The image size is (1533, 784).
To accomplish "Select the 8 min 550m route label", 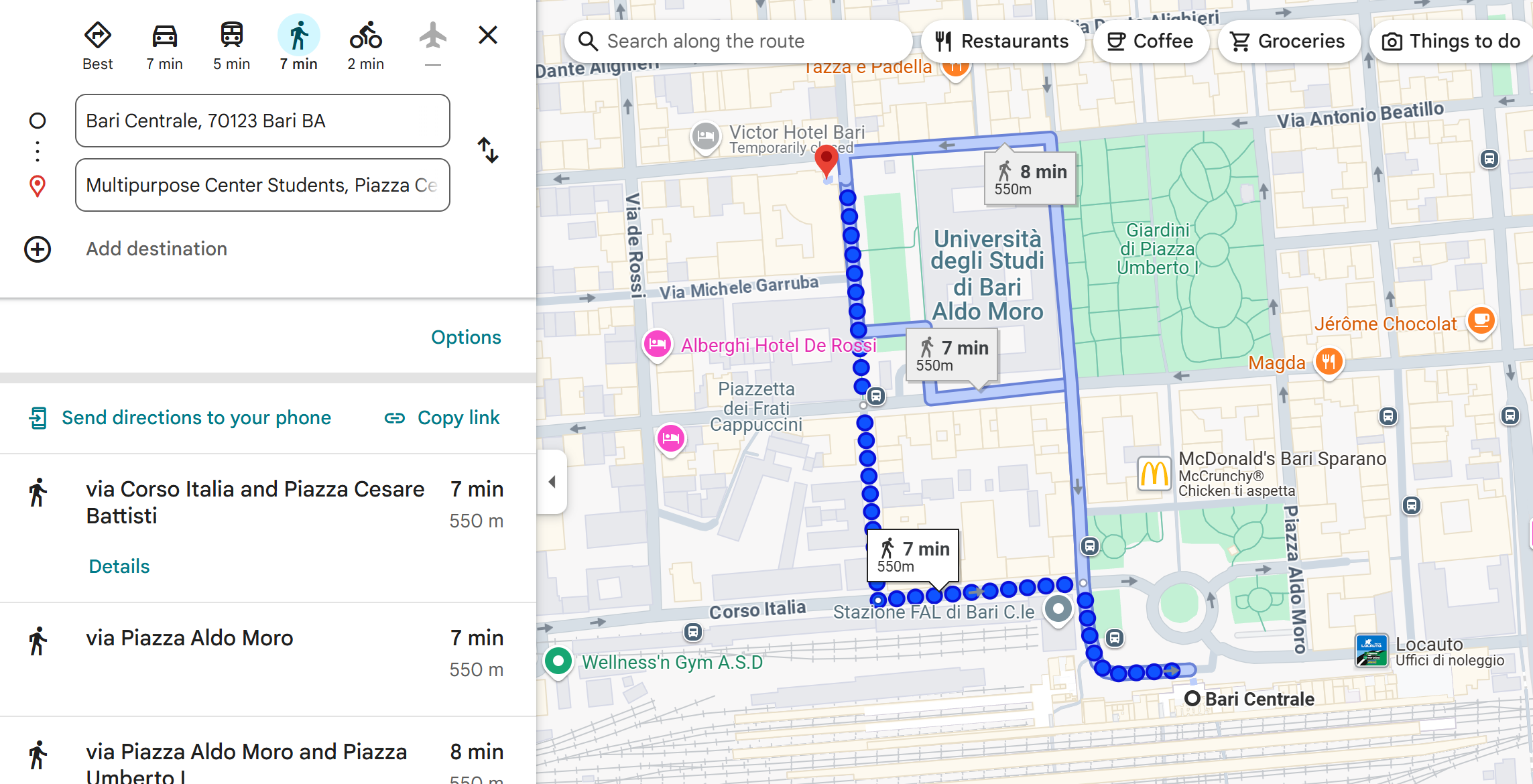I will (1030, 178).
